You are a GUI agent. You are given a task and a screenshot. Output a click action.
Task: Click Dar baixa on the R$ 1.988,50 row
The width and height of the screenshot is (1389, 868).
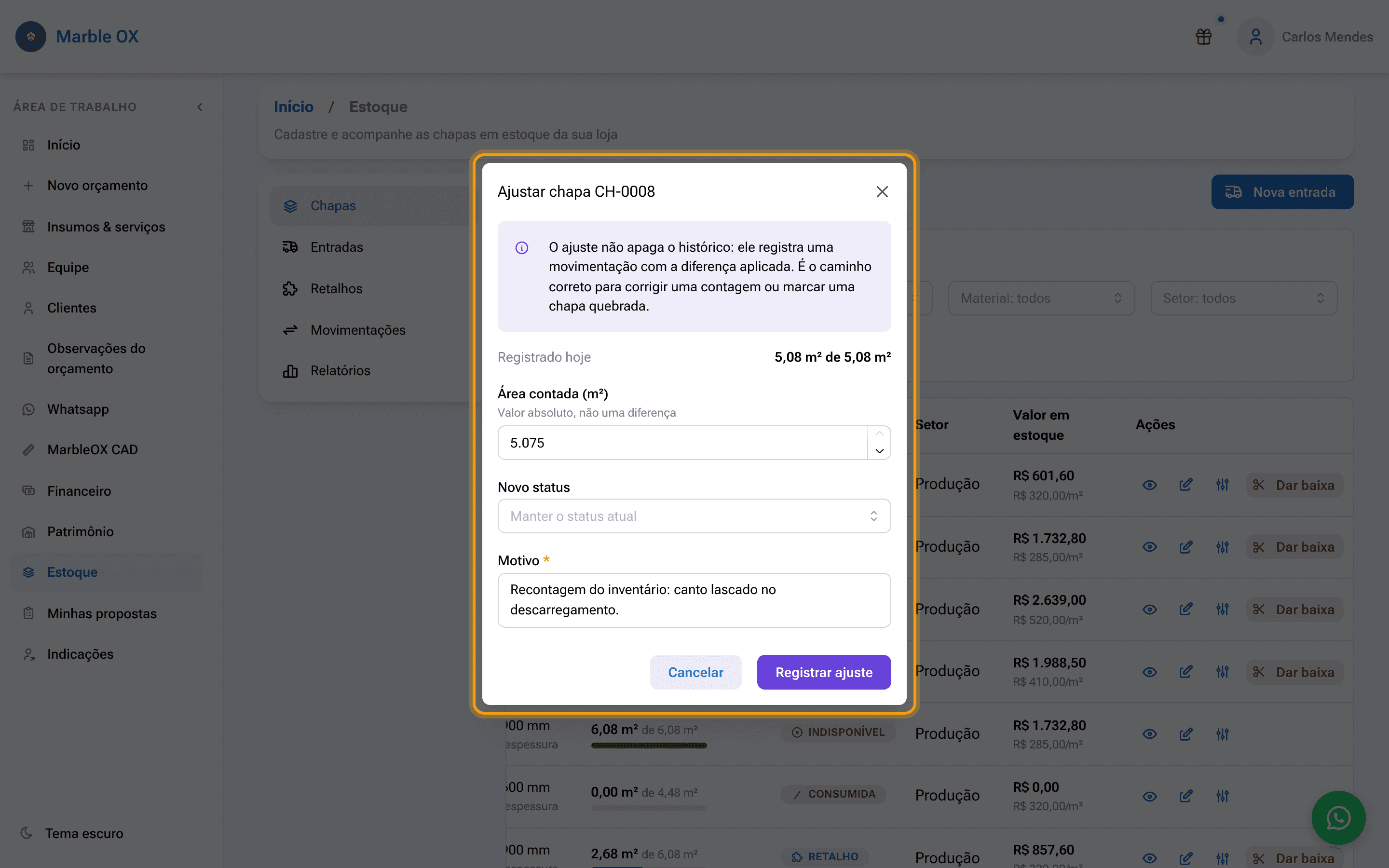1294,672
